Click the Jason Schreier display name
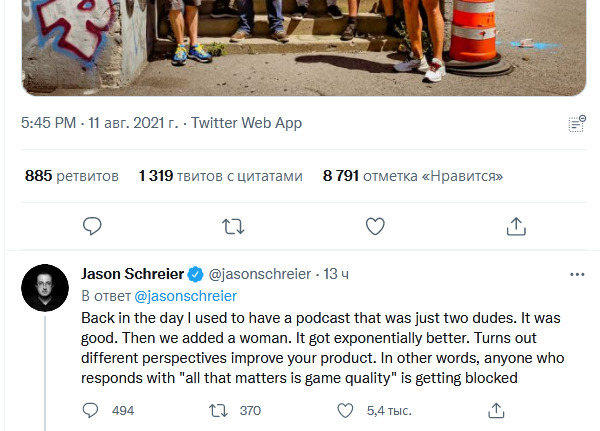The width and height of the screenshot is (600, 431). [132, 273]
